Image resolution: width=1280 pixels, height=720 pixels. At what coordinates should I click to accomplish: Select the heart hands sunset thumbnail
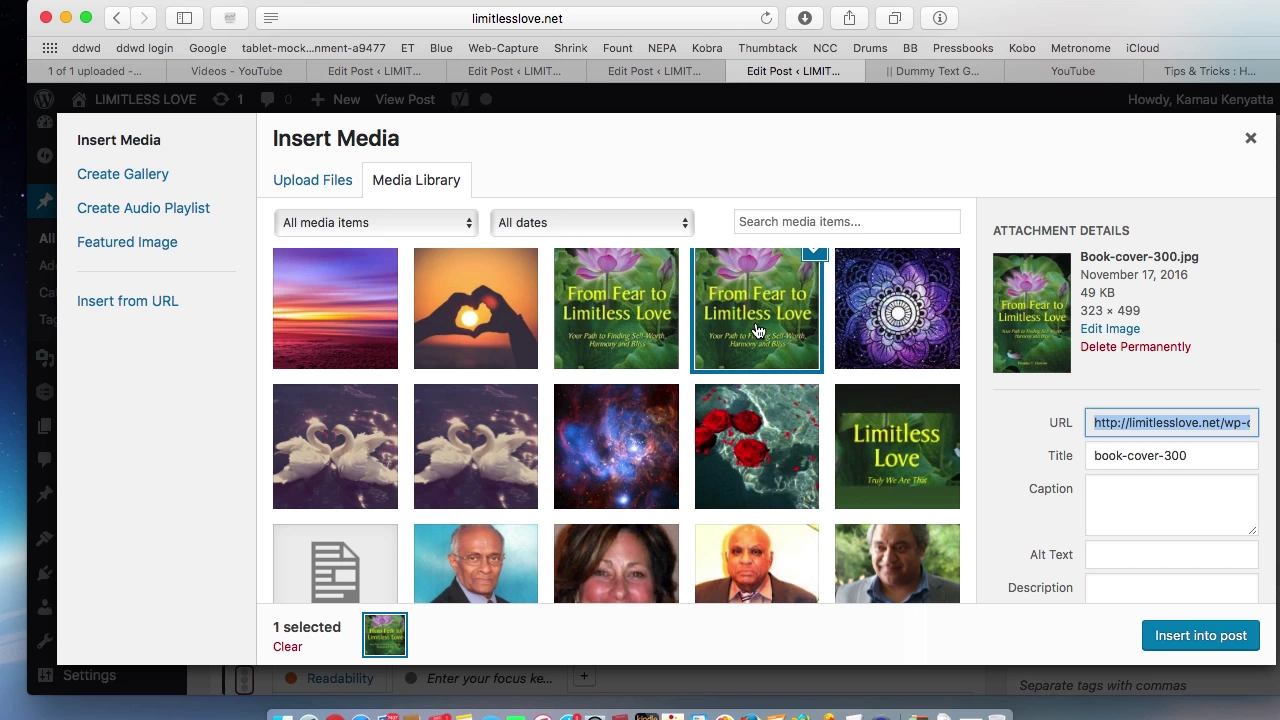476,309
